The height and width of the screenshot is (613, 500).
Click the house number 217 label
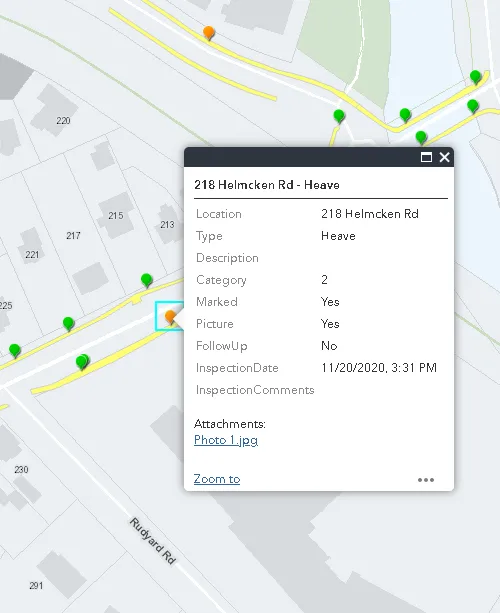pos(73,236)
